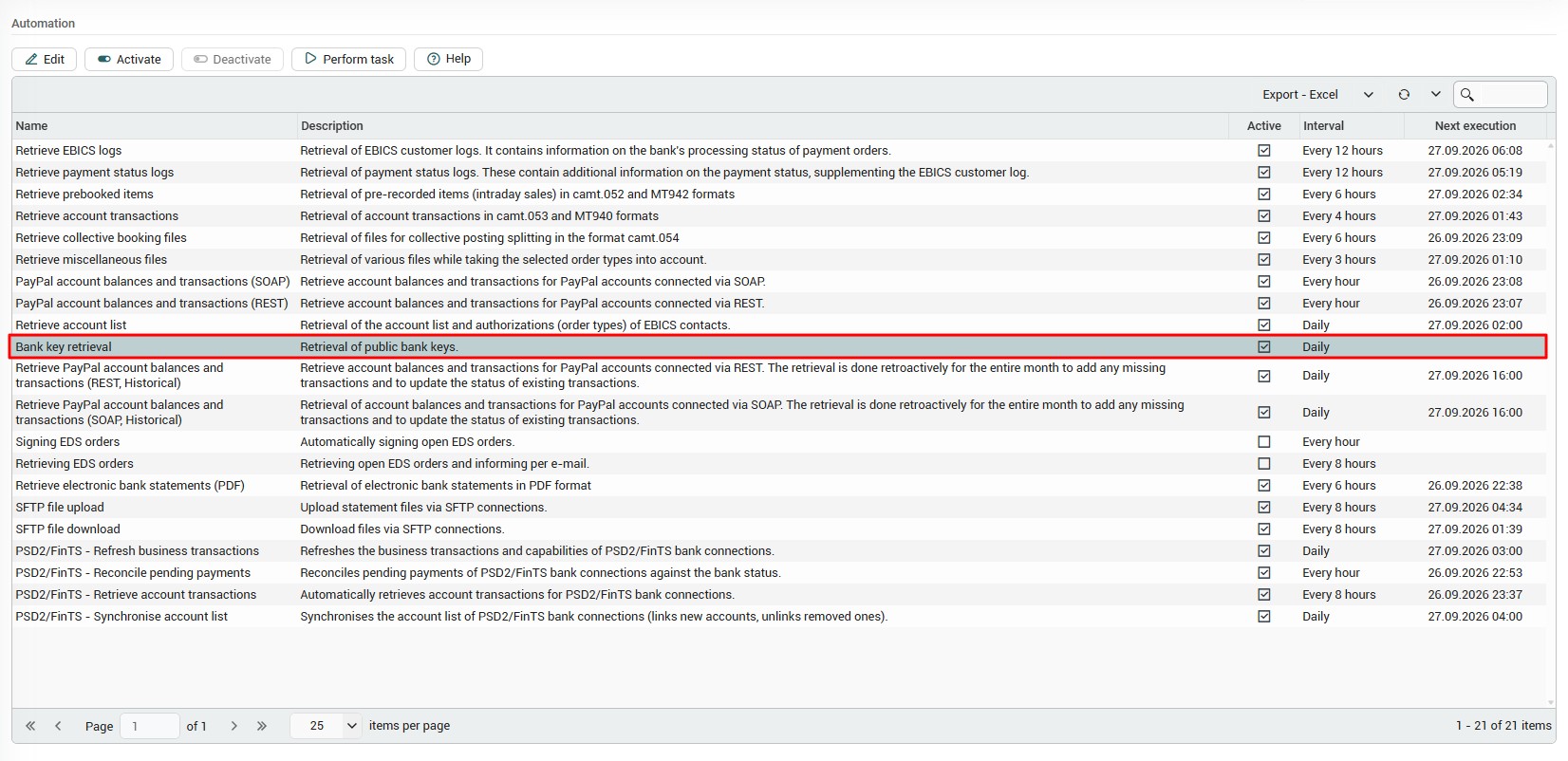Click the refresh icon in the grid toolbar
Screen dimensions: 1568x761
pyautogui.click(x=1404, y=95)
